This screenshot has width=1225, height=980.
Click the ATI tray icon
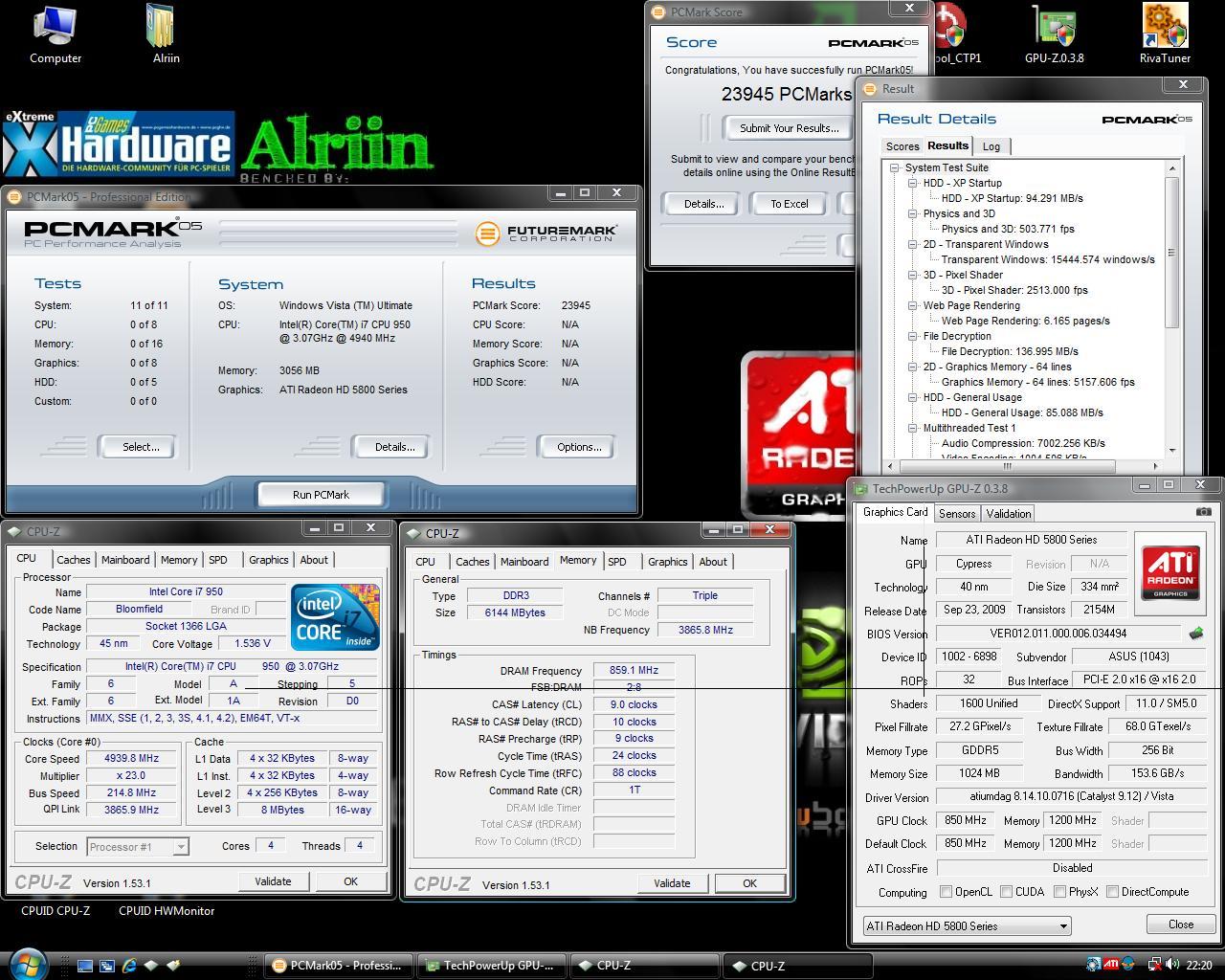(x=1111, y=965)
